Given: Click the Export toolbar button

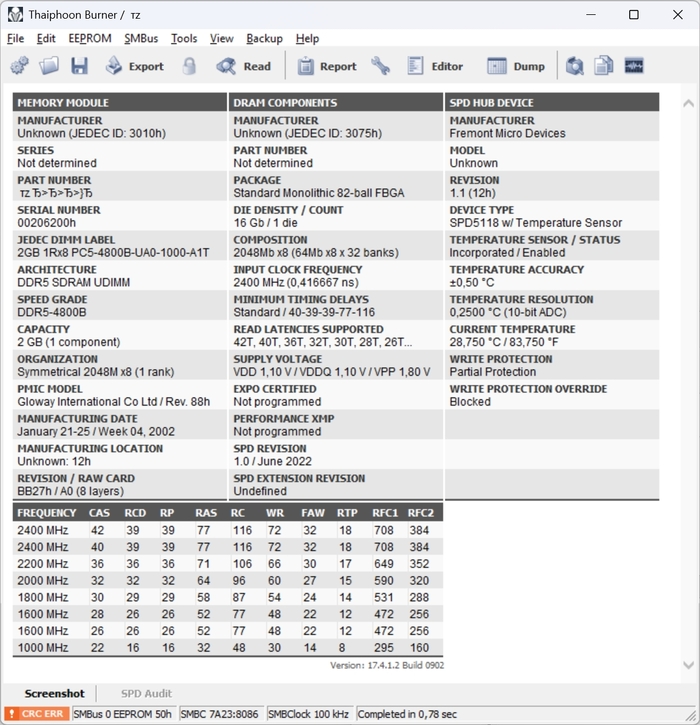Looking at the screenshot, I should click(134, 66).
